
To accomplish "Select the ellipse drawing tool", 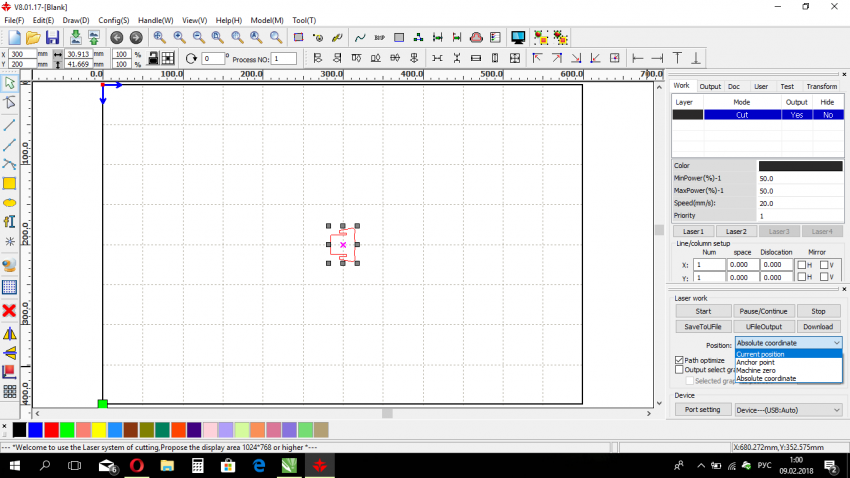I will (x=10, y=203).
